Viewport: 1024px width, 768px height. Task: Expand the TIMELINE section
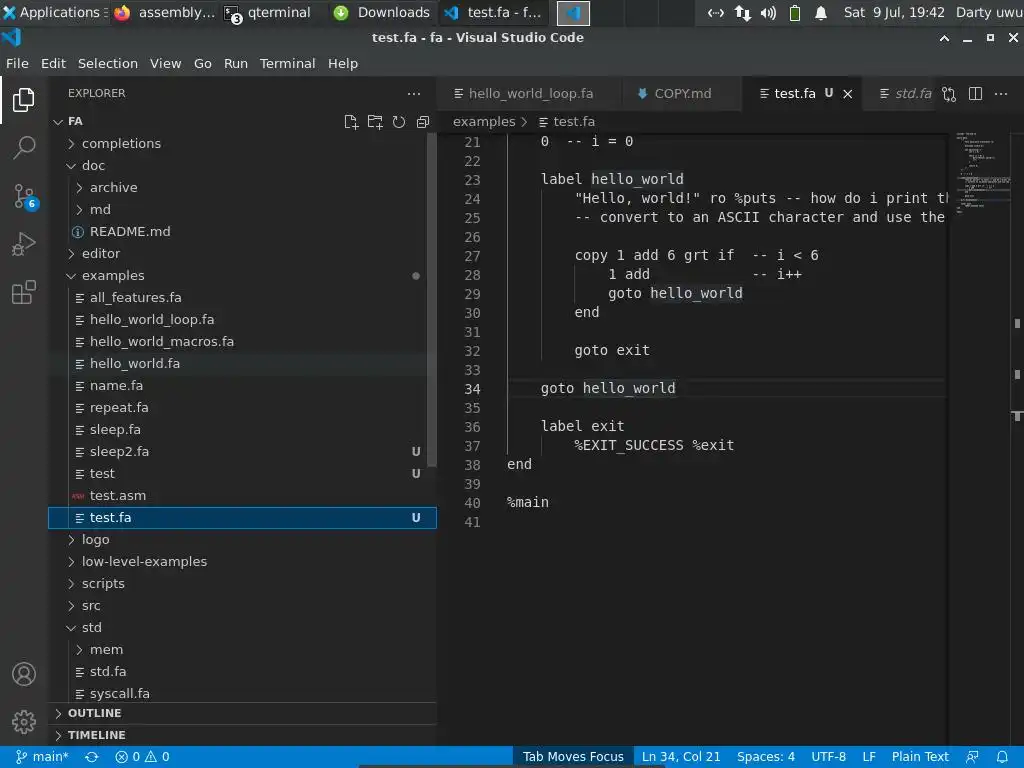click(242, 735)
